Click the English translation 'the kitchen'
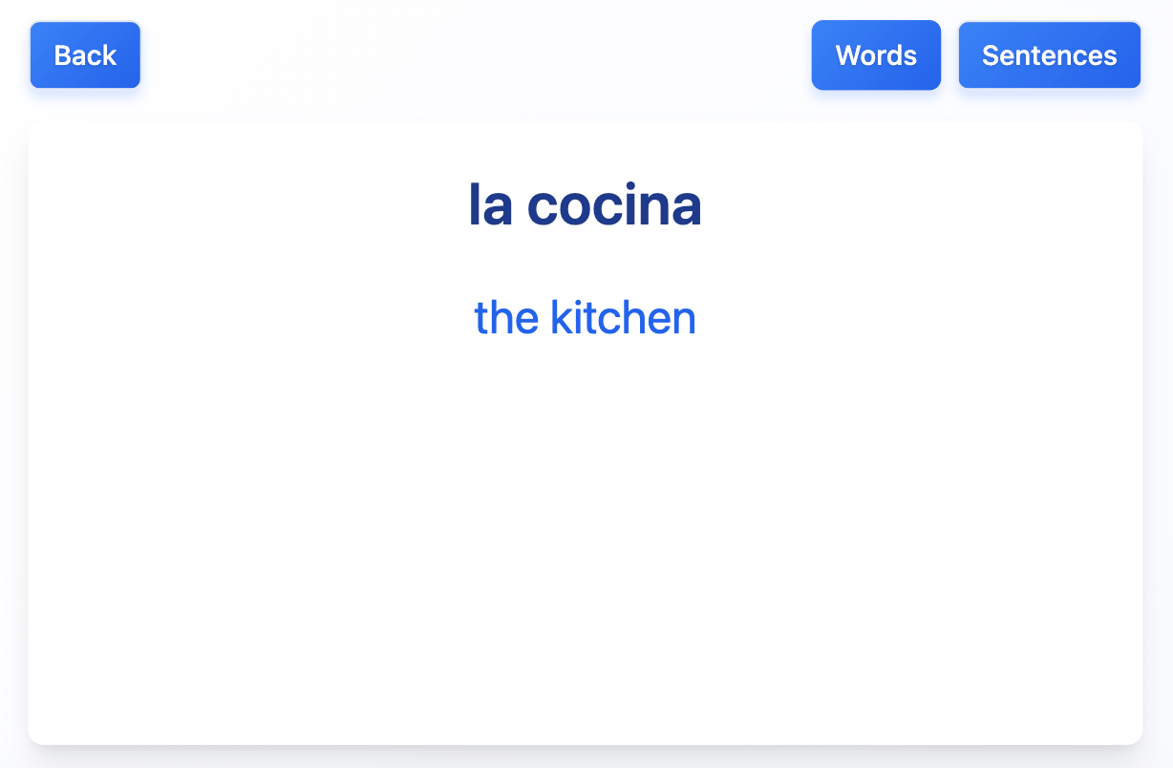1173x768 pixels. tap(586, 318)
